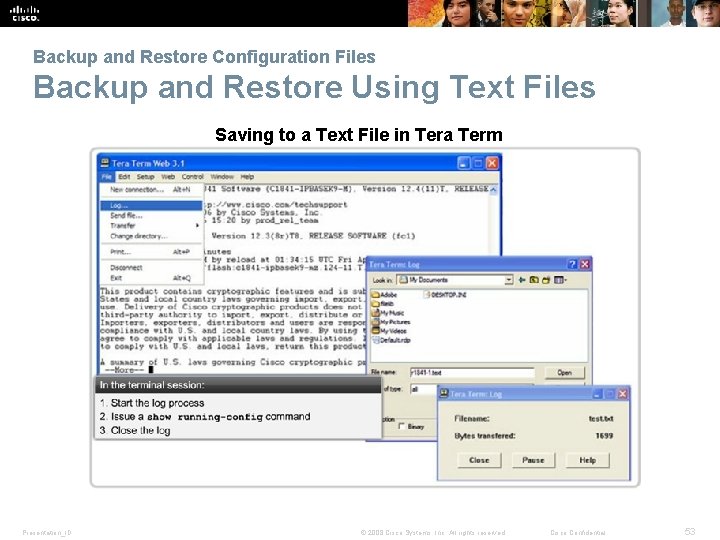Click the Pause button

coord(533,460)
